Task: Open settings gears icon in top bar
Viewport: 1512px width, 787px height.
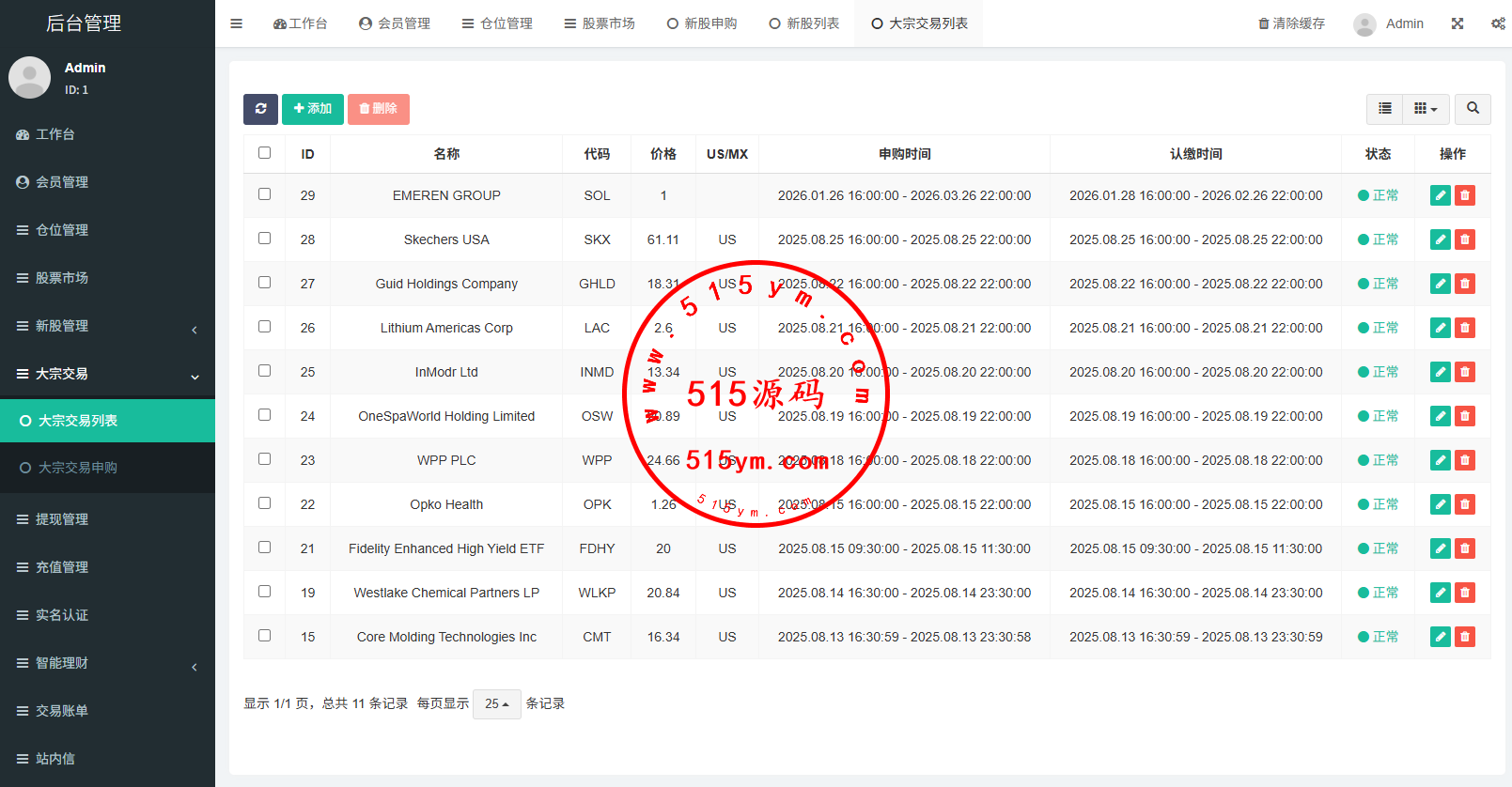Action: click(x=1498, y=23)
